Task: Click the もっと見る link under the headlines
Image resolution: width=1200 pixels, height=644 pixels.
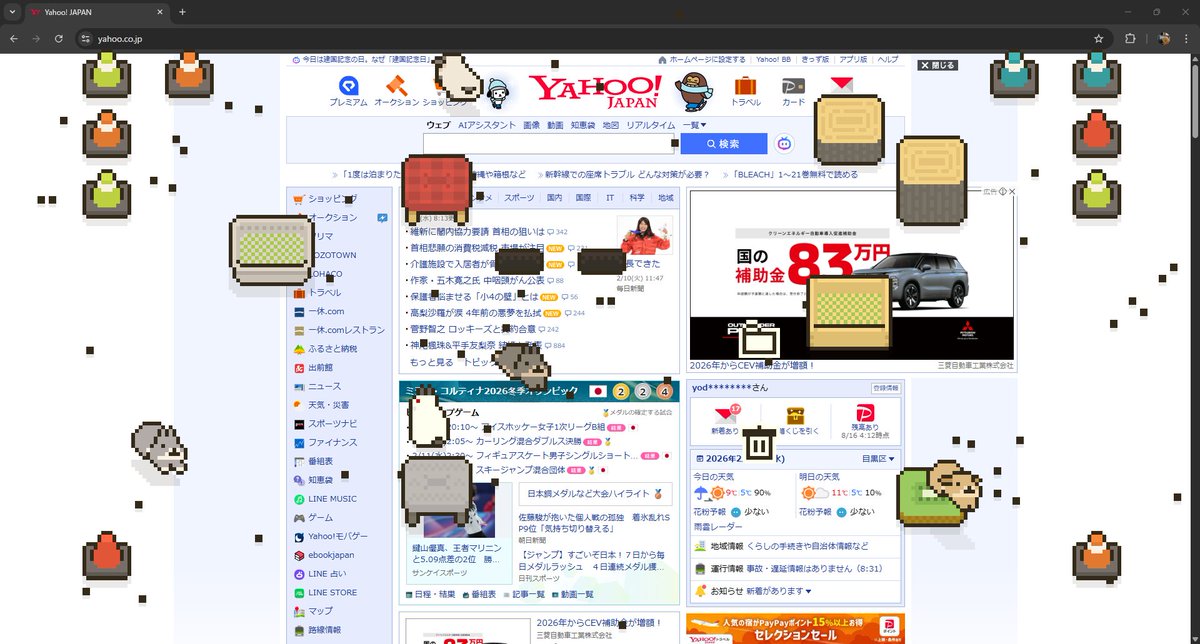Action: [x=431, y=362]
